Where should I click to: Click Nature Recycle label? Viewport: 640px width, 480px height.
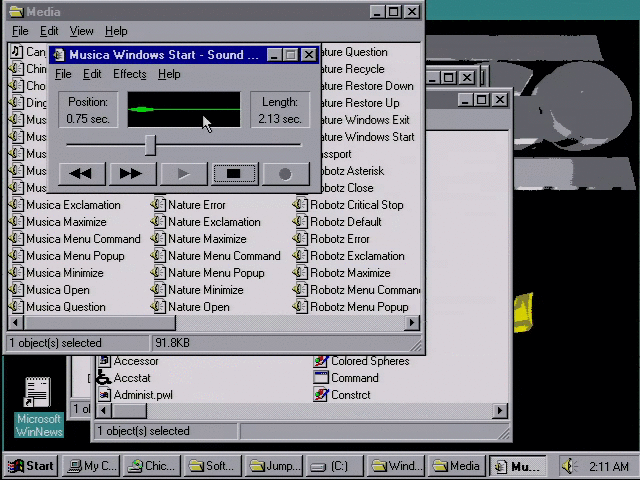click(x=351, y=69)
